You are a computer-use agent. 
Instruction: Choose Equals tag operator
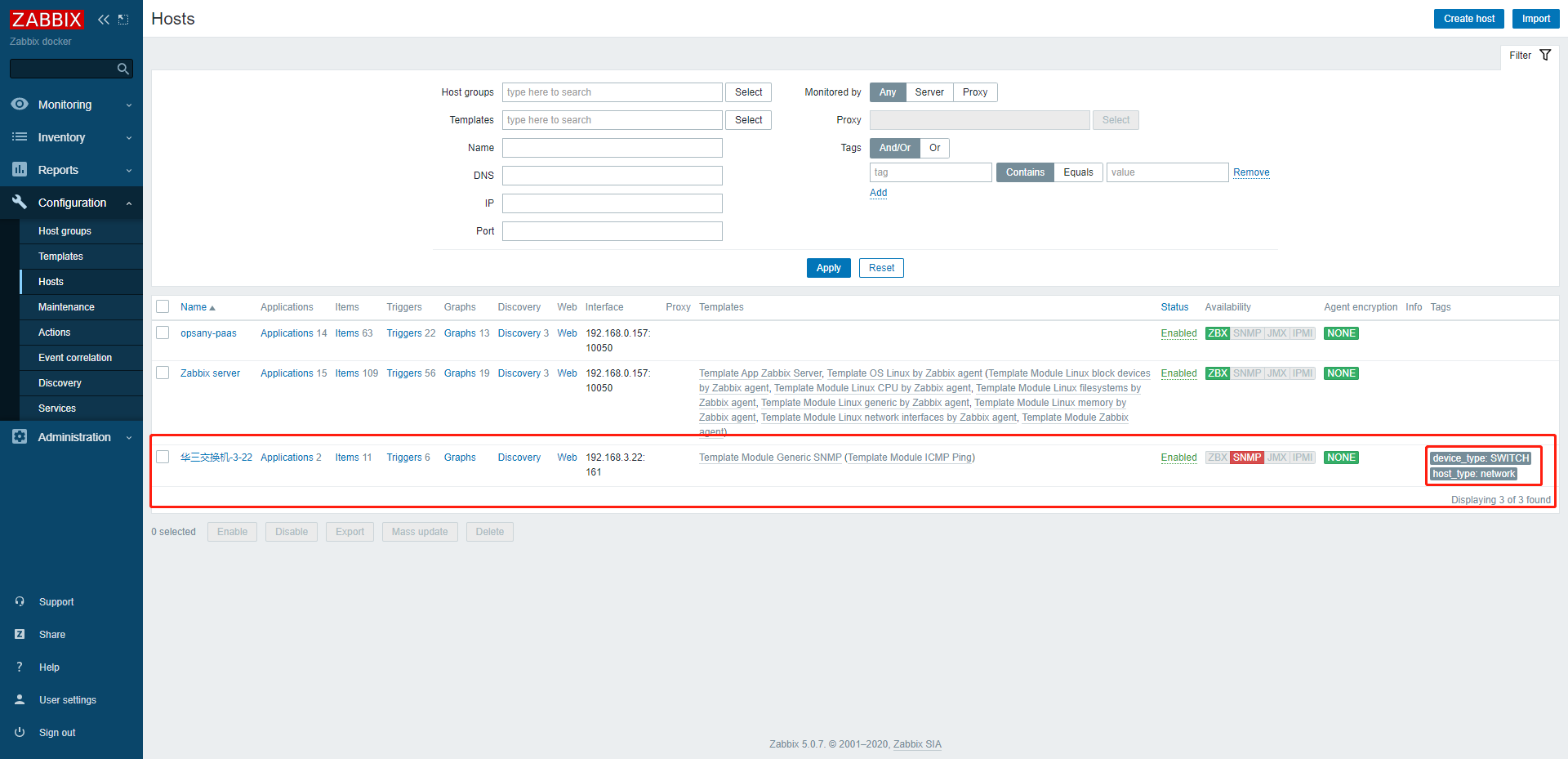(1078, 172)
